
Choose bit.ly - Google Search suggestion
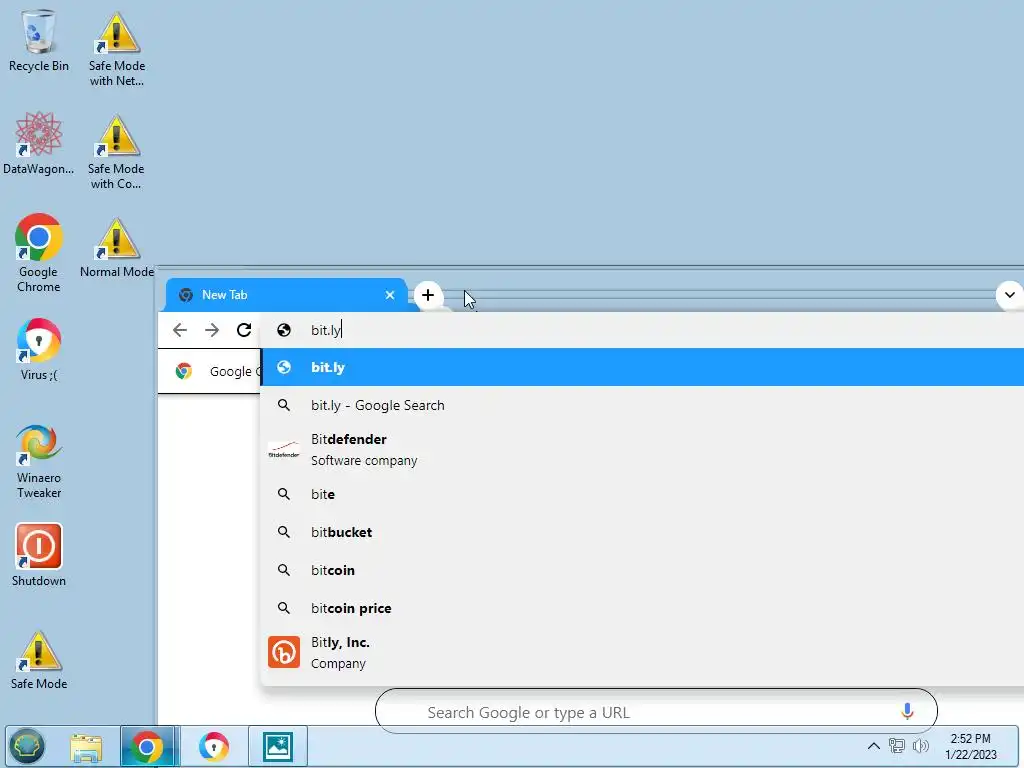click(x=642, y=405)
